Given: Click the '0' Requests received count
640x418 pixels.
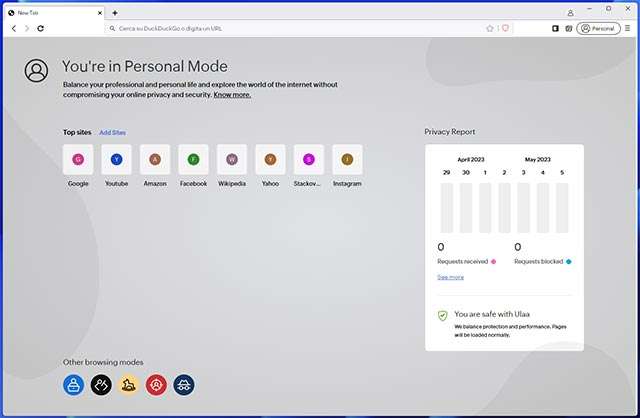Looking at the screenshot, I should click(441, 247).
